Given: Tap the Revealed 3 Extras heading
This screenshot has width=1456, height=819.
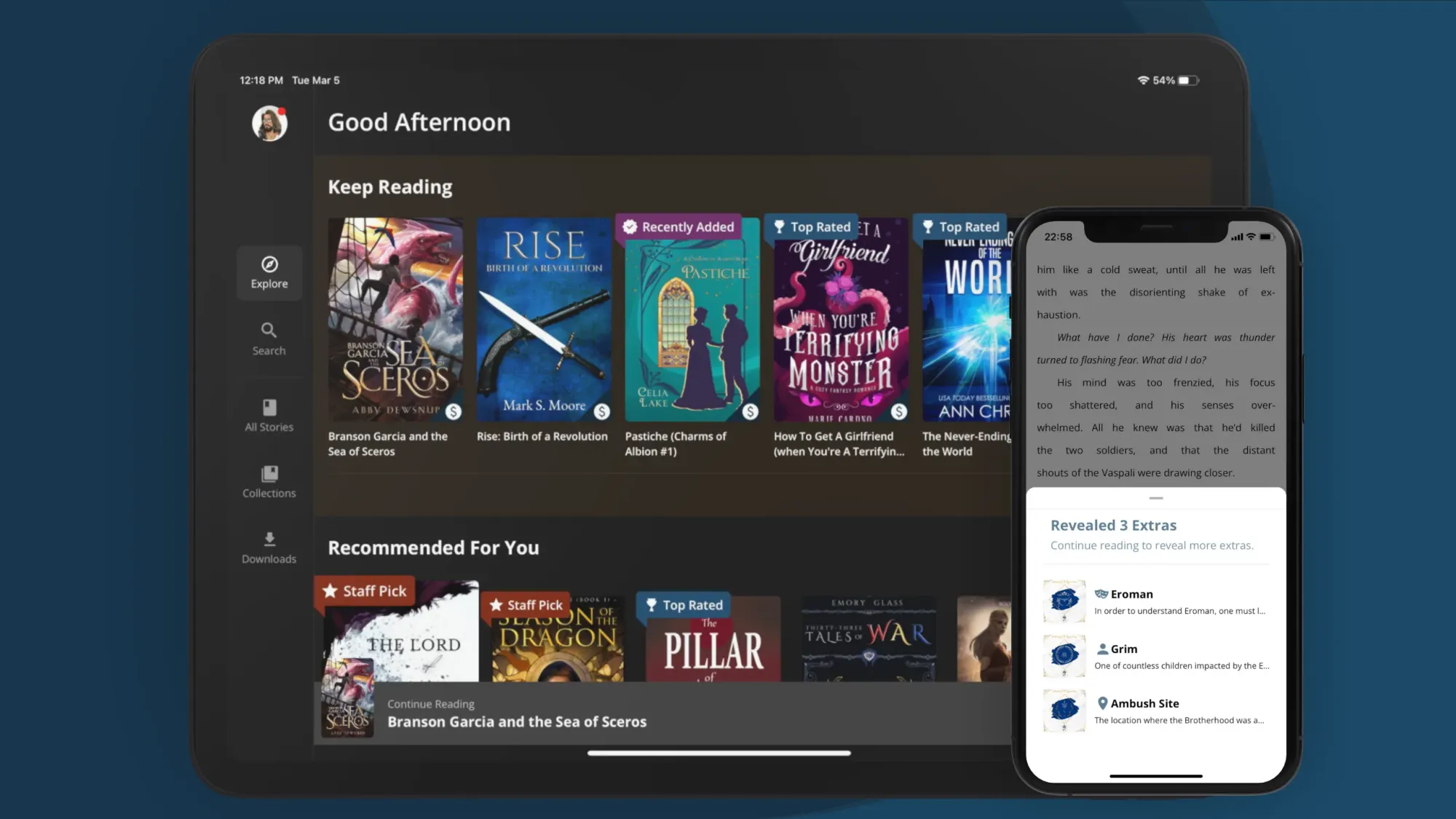Looking at the screenshot, I should pyautogui.click(x=1113, y=525).
